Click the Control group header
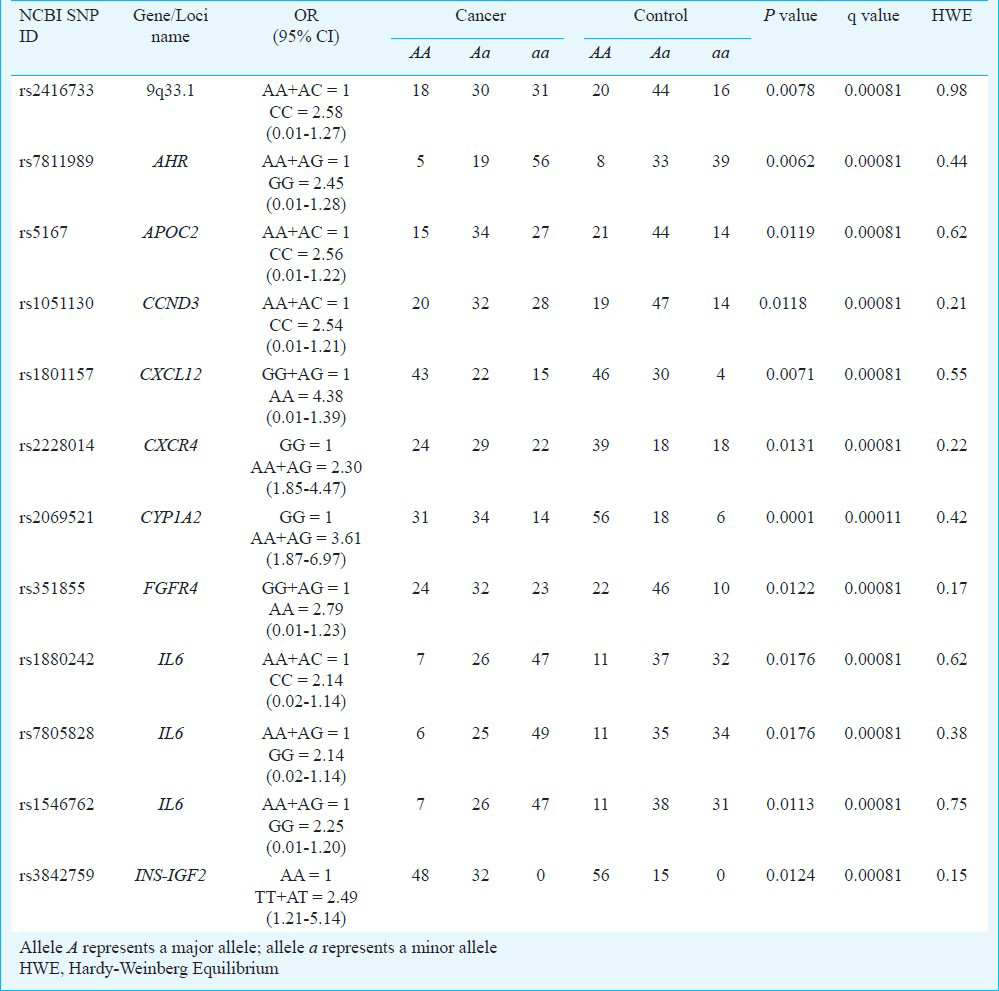 click(661, 15)
